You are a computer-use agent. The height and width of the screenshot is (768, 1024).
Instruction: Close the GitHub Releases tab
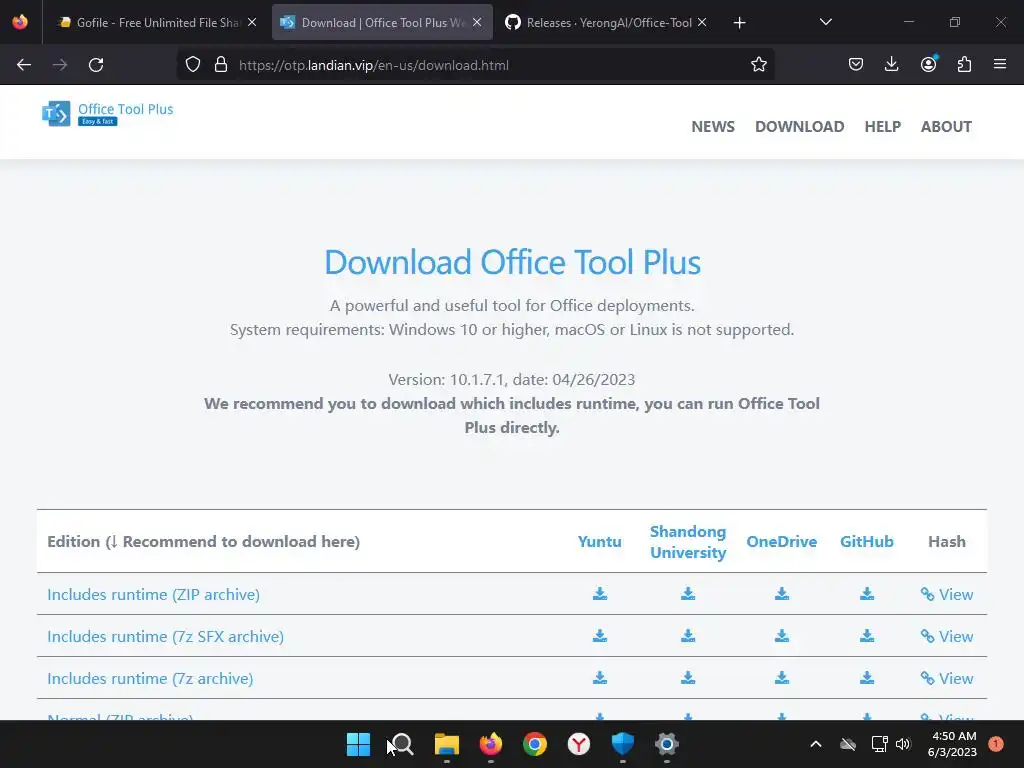point(702,22)
